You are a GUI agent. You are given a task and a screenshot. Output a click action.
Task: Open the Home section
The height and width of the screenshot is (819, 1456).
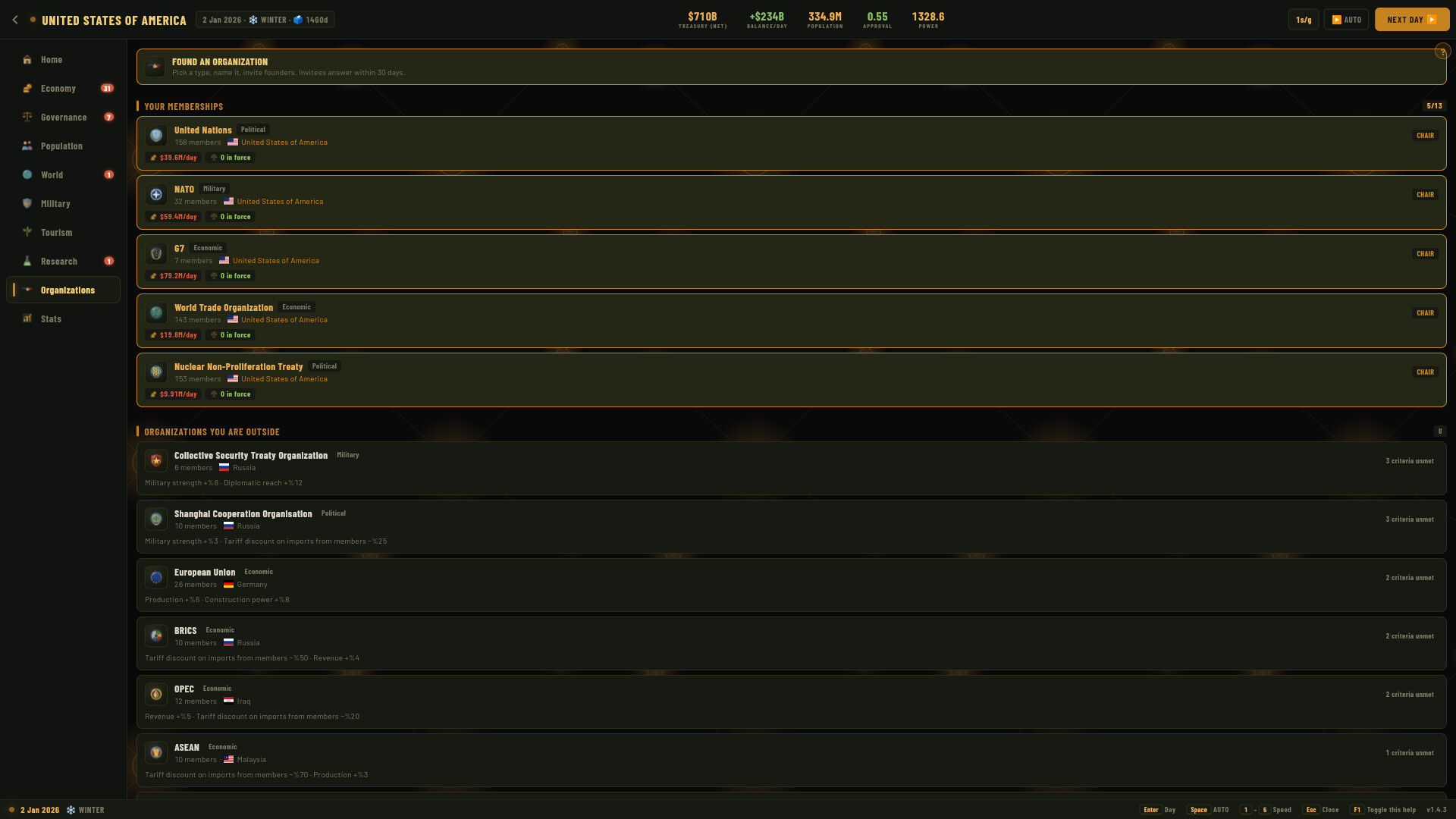point(64,60)
